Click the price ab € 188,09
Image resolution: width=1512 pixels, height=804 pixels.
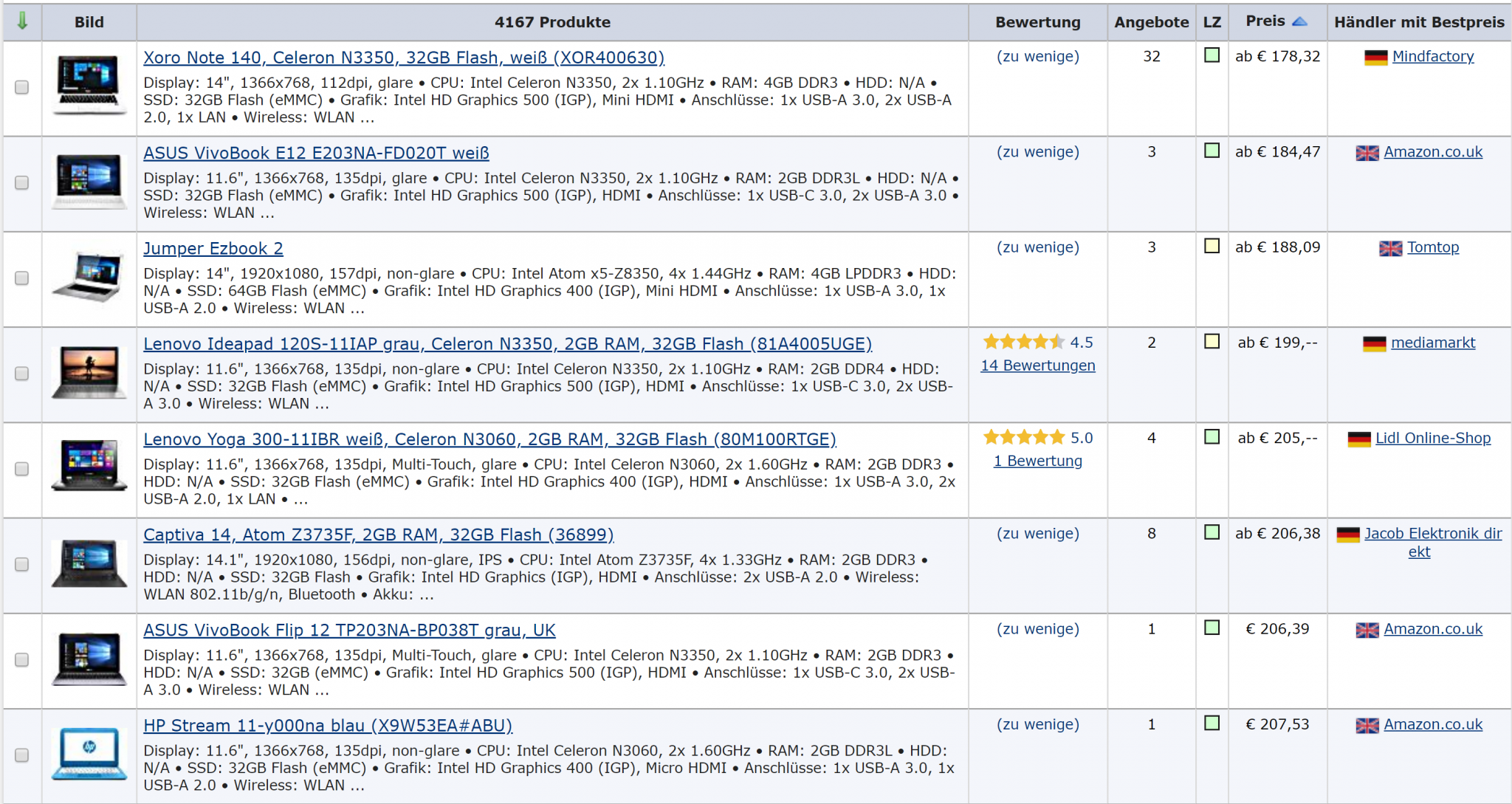click(1277, 247)
